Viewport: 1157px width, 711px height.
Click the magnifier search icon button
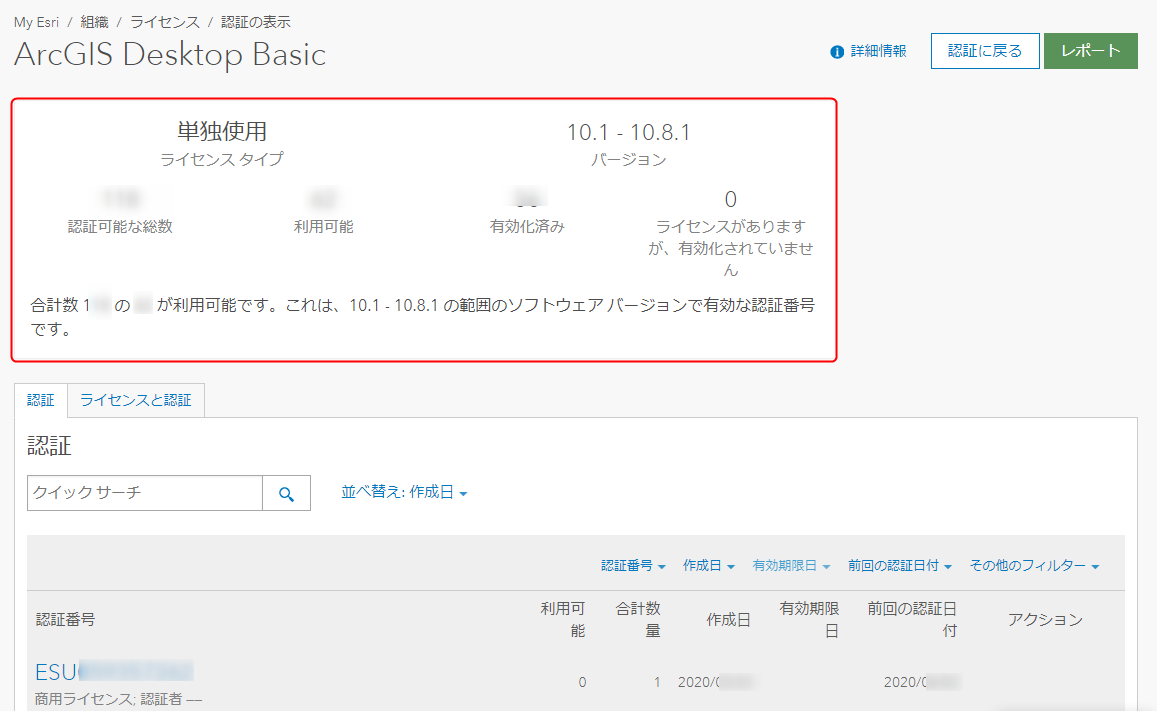[x=286, y=493]
